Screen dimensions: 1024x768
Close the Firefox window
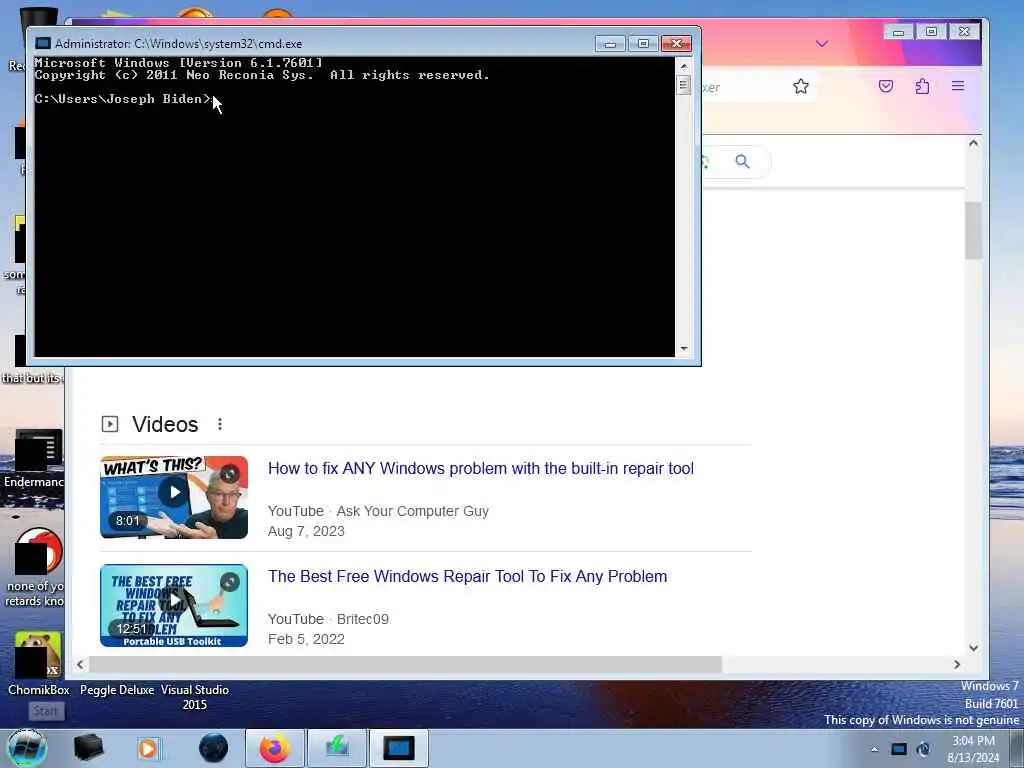pos(965,31)
